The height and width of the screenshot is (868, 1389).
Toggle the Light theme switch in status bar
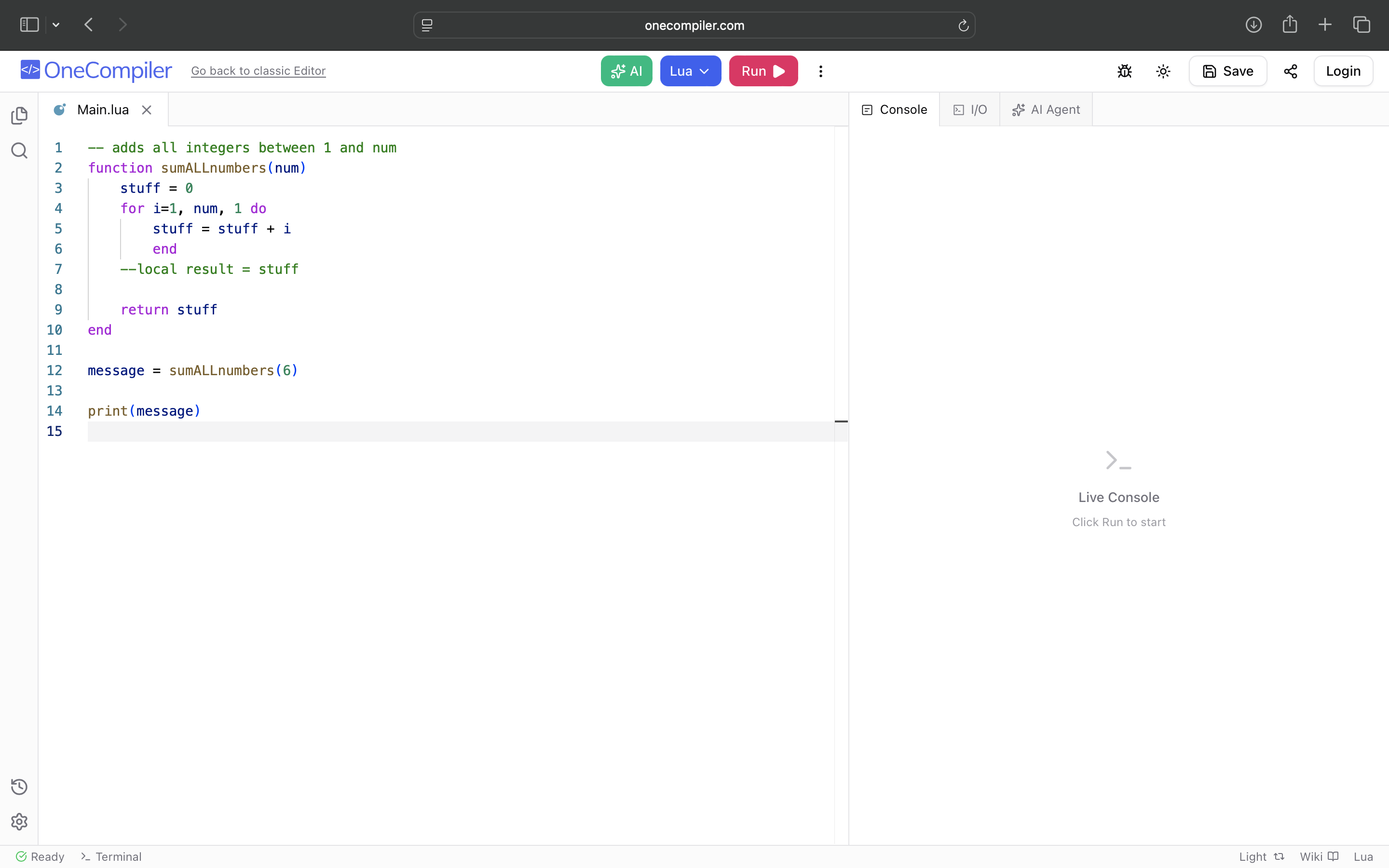coord(1262,856)
